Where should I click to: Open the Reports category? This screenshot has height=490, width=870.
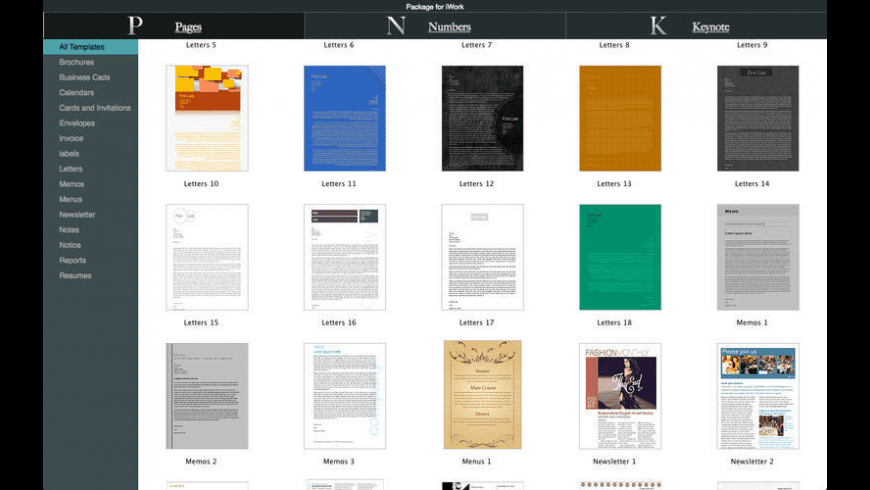point(73,260)
